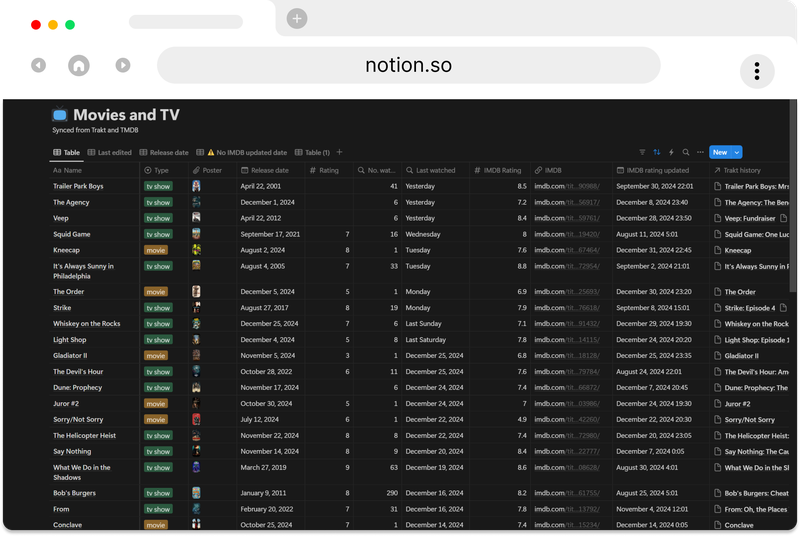This screenshot has width=800, height=536.
Task: Open the Poster column header menu
Action: coord(207,170)
